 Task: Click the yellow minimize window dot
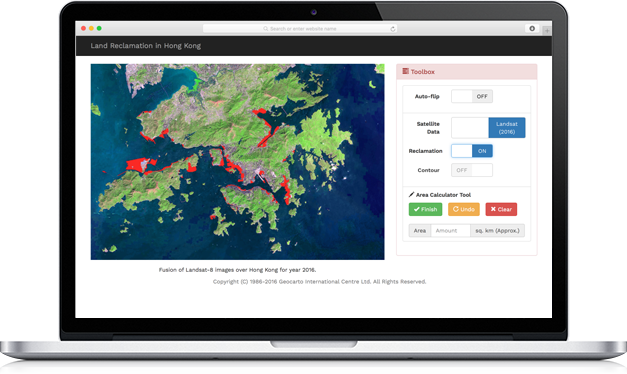tap(91, 28)
